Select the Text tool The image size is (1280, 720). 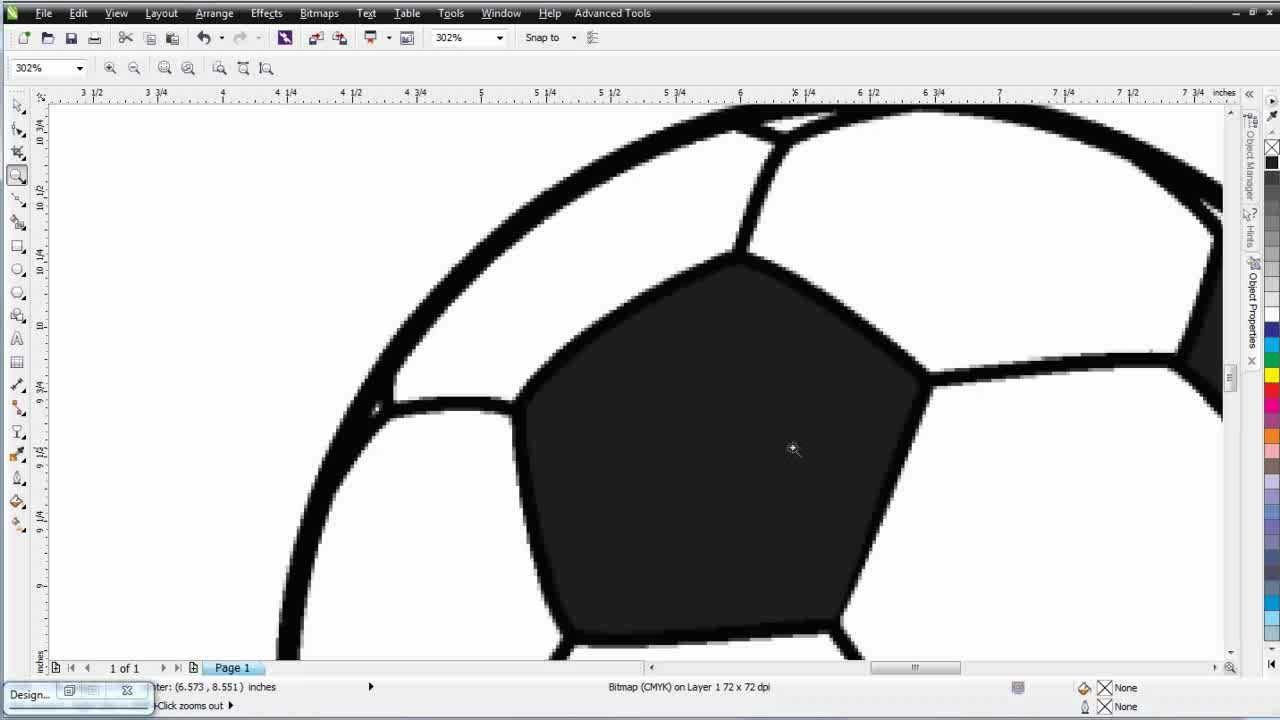[17, 338]
